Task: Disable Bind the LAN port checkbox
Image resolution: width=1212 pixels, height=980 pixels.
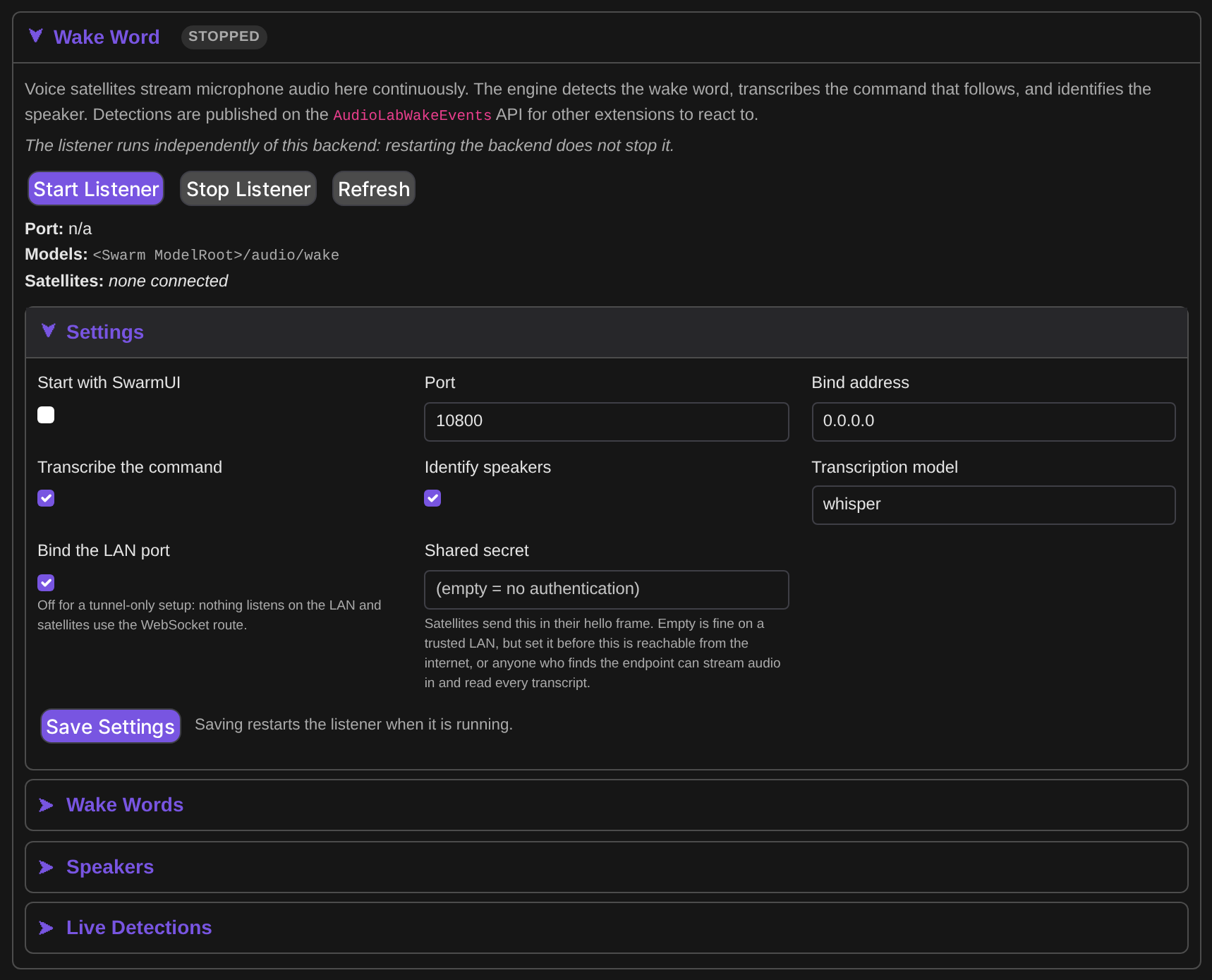Action: (x=46, y=583)
